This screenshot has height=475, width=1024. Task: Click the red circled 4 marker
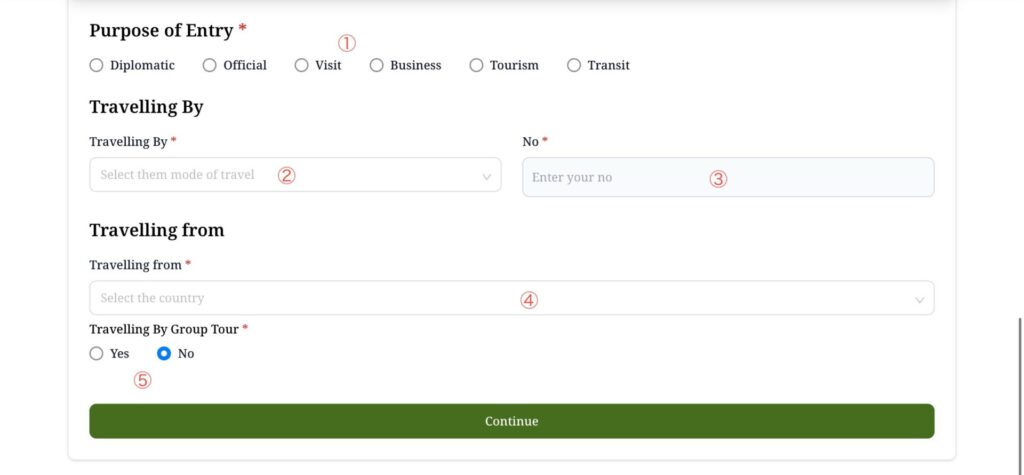coord(529,299)
